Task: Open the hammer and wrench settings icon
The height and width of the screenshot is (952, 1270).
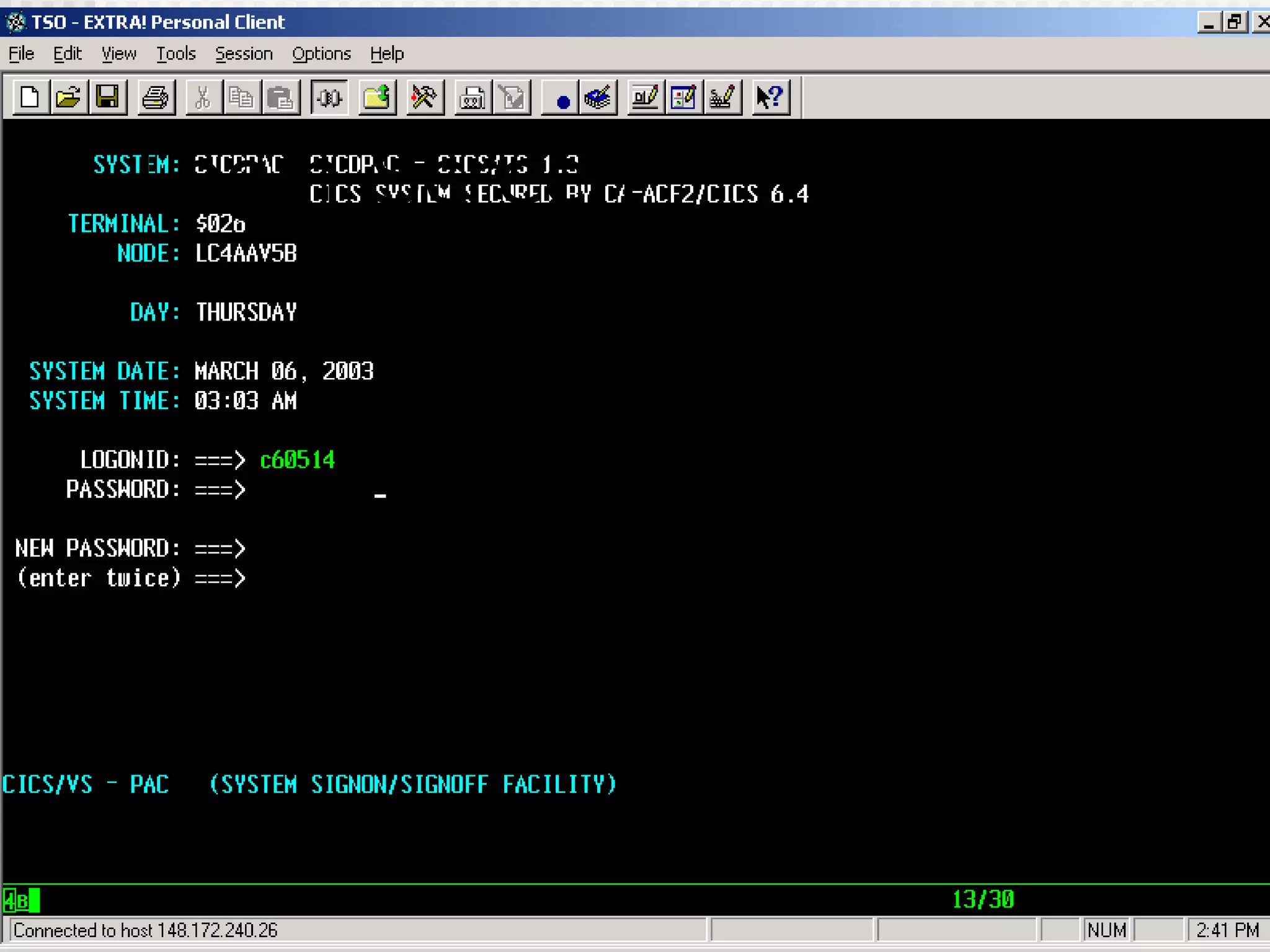Action: (x=425, y=97)
